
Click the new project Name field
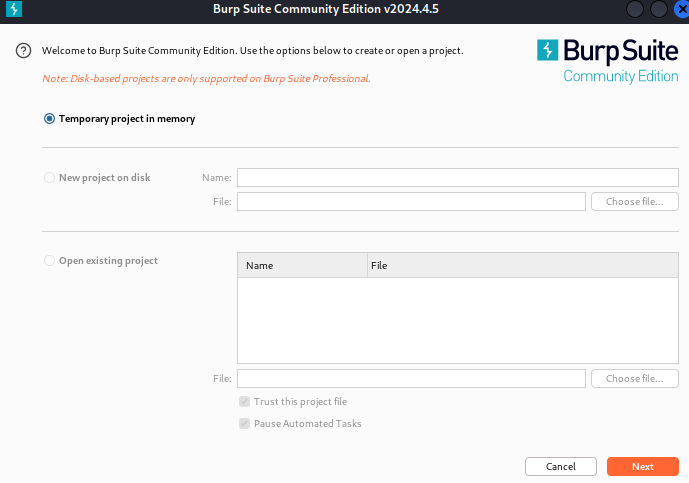click(x=458, y=178)
